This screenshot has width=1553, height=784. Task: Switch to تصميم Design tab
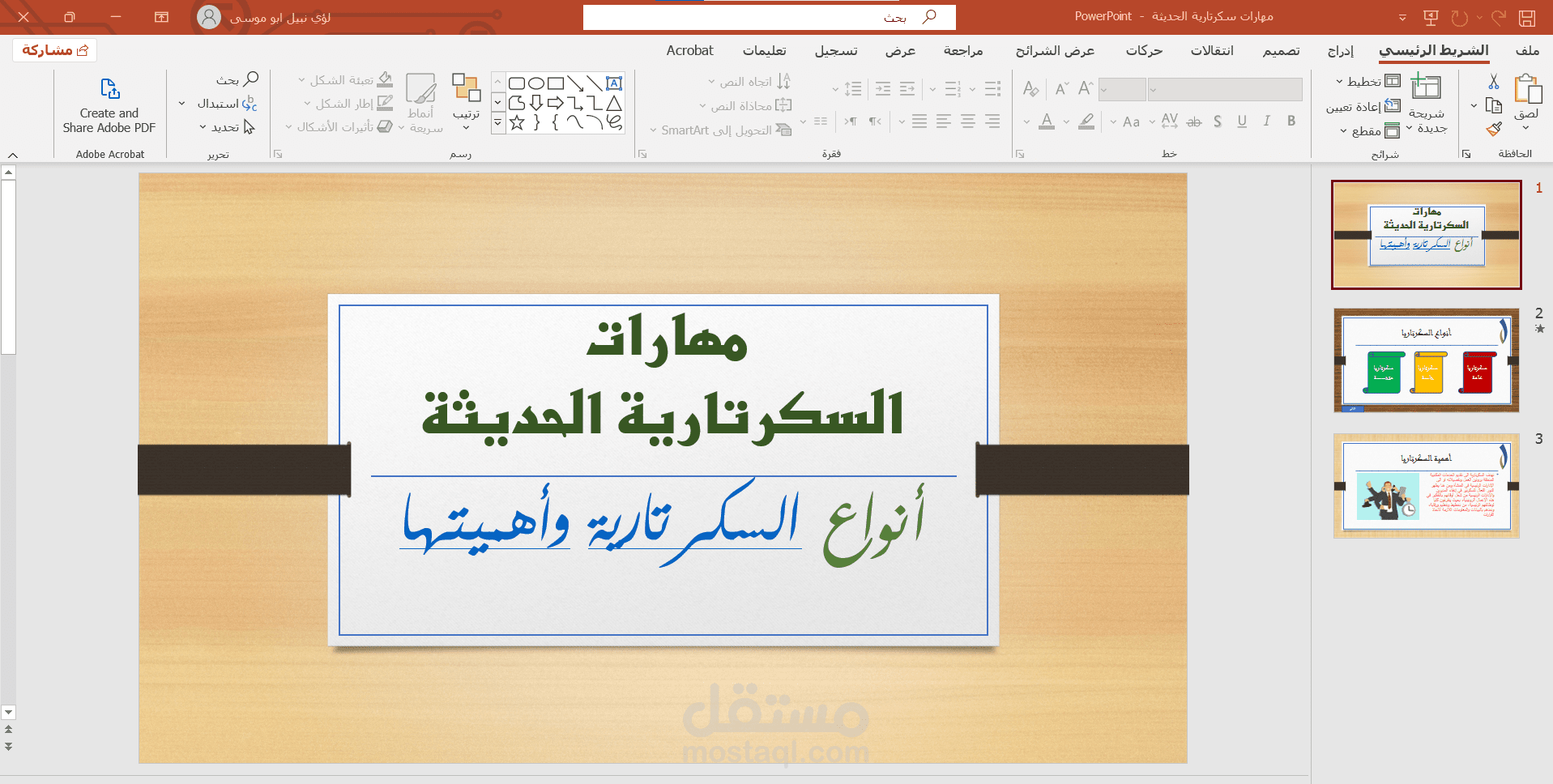pyautogui.click(x=1281, y=50)
